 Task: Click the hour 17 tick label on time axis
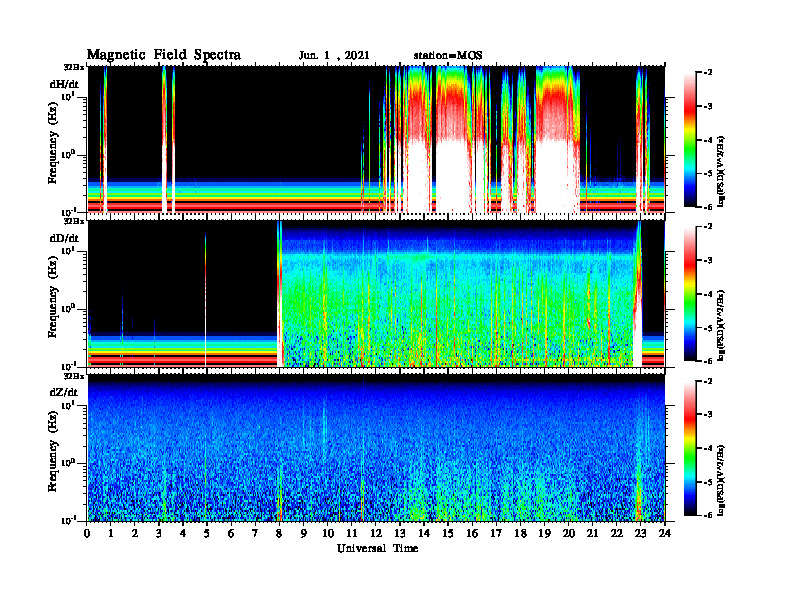point(497,534)
